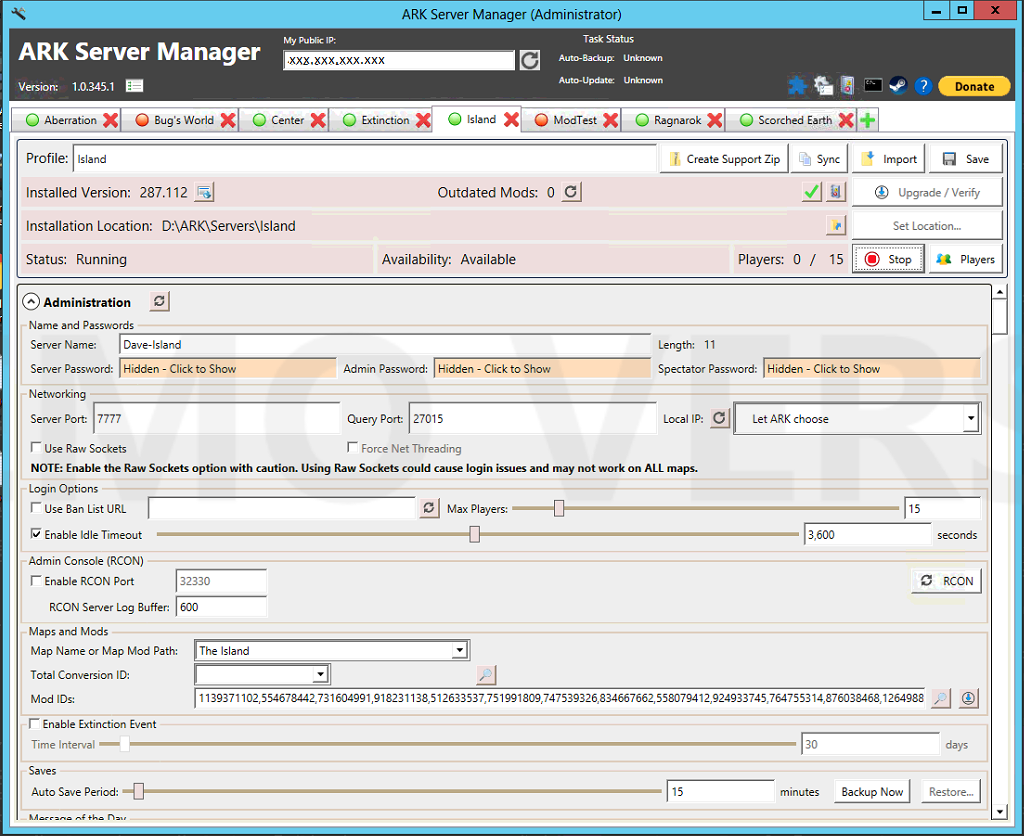The width and height of the screenshot is (1024, 836).
Task: Refresh the public IP address
Action: coord(529,60)
